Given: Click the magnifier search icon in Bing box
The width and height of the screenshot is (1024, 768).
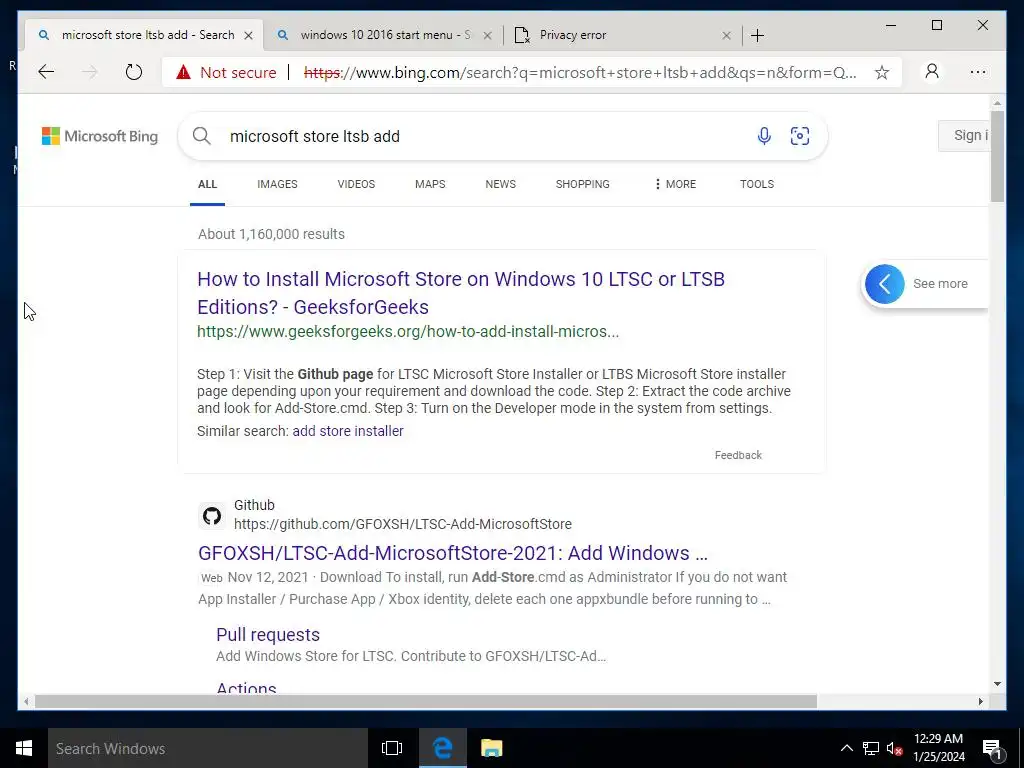Looking at the screenshot, I should (202, 136).
